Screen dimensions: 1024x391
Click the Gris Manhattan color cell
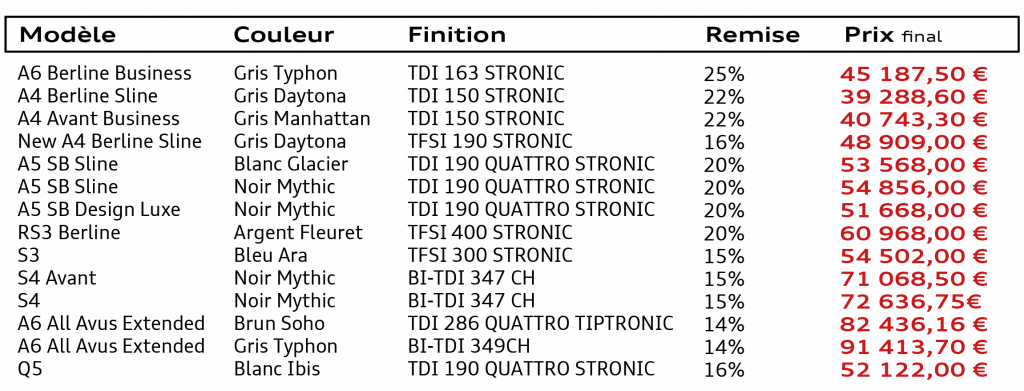[302, 119]
